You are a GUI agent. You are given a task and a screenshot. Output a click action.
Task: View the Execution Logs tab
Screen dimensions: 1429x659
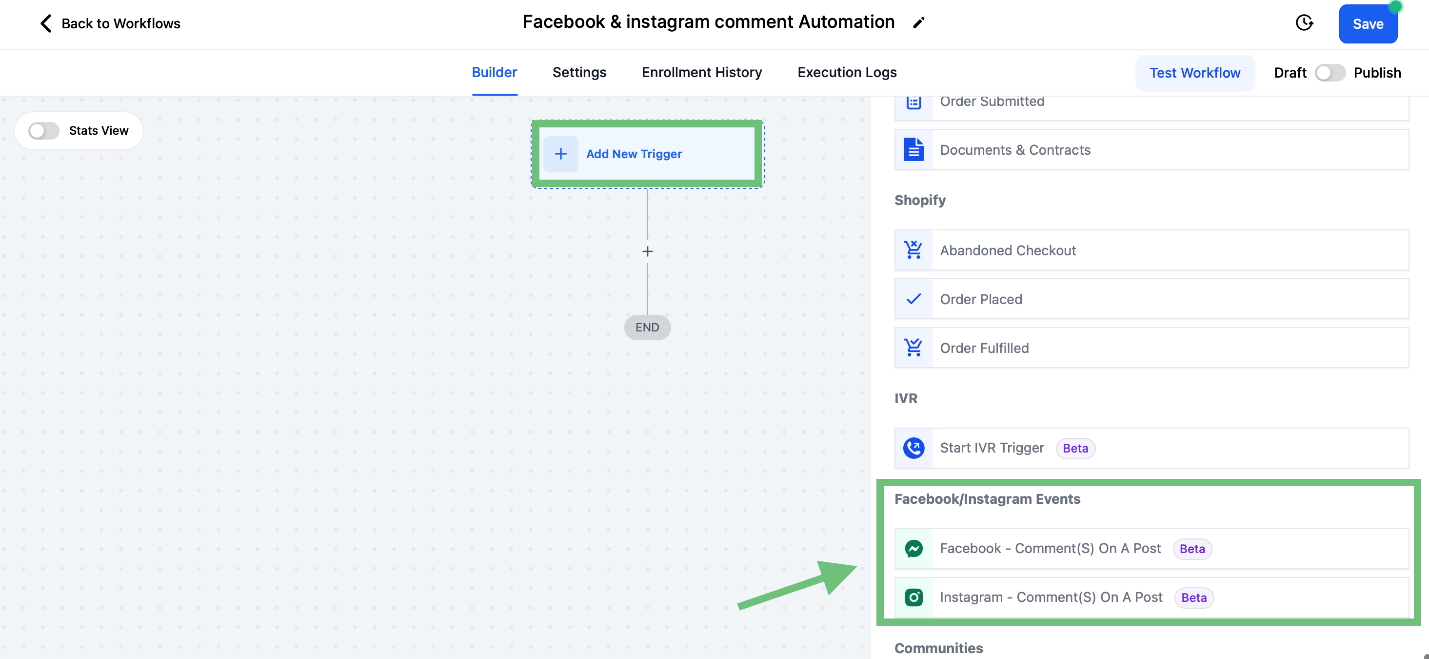(847, 73)
